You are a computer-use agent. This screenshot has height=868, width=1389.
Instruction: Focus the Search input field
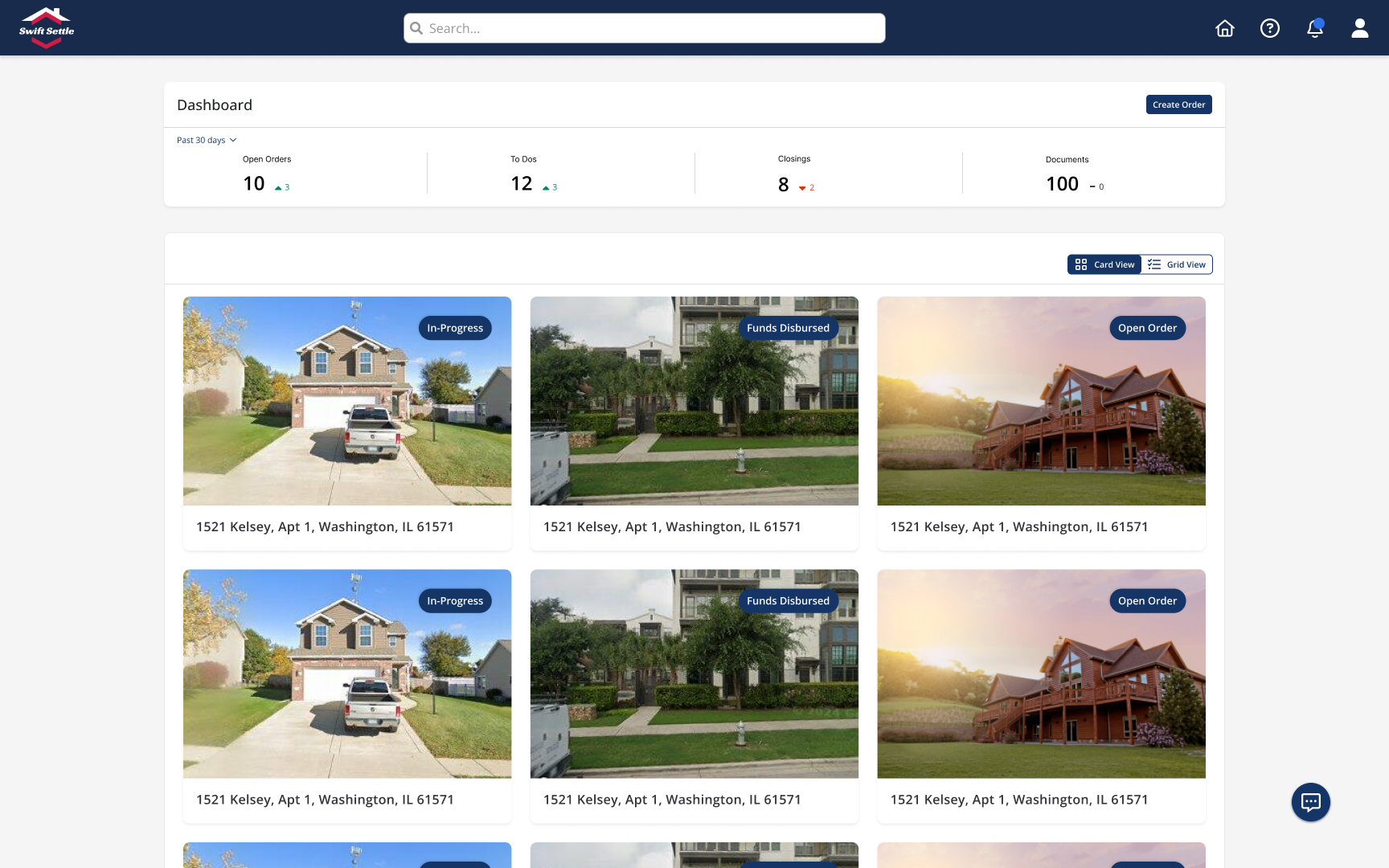[x=645, y=28]
